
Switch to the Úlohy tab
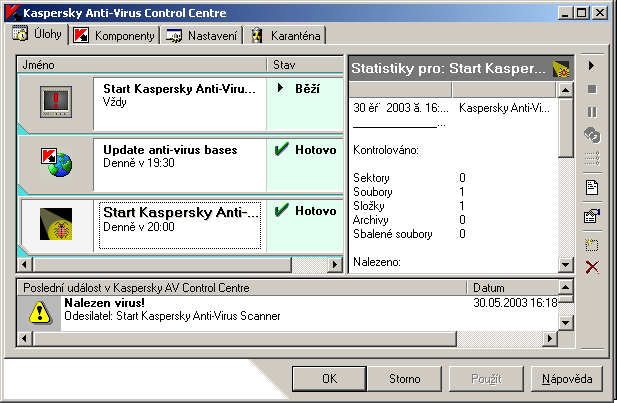point(37,34)
